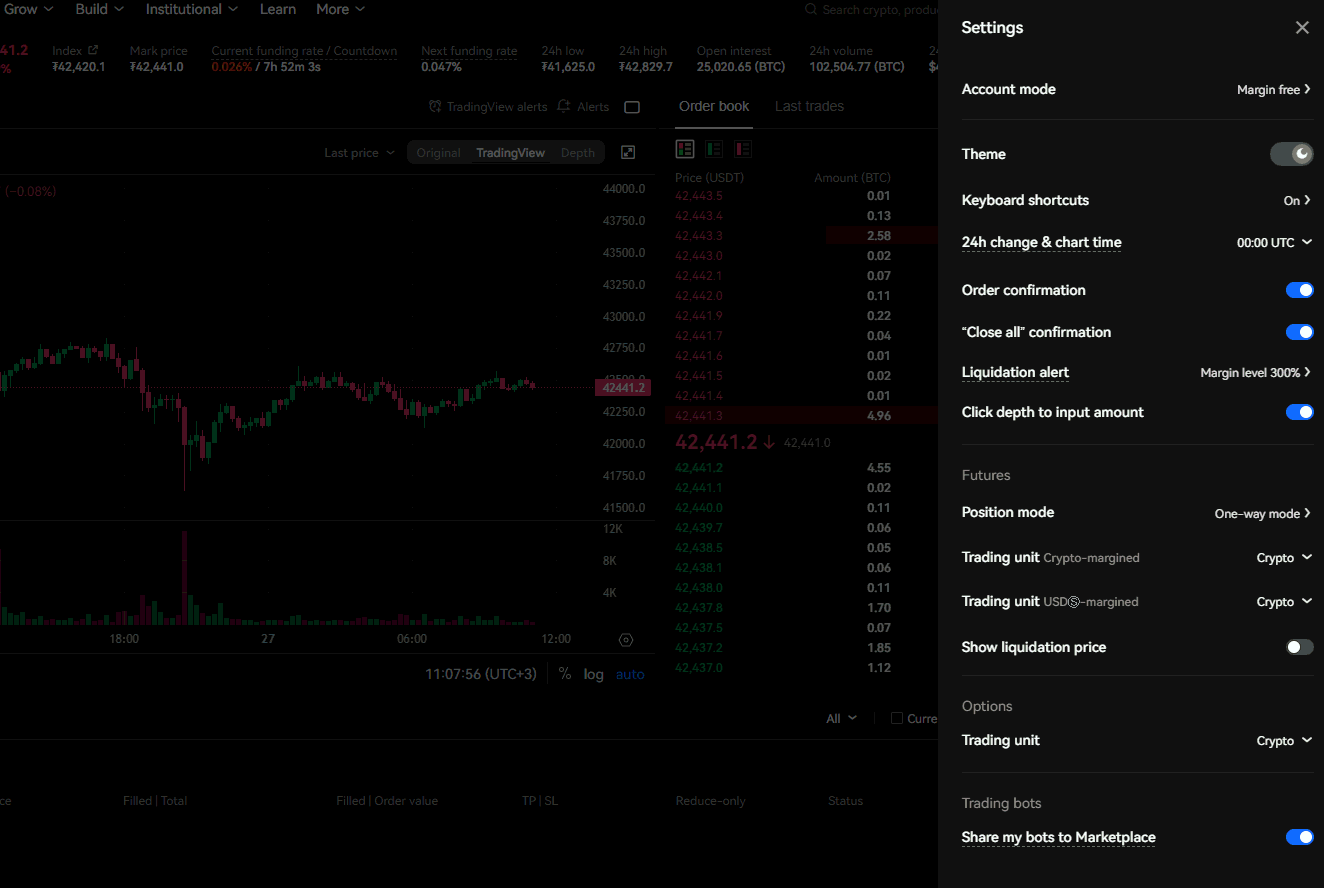The height and width of the screenshot is (888, 1324).
Task: Disable the Order confirmation switch
Action: click(x=1299, y=290)
